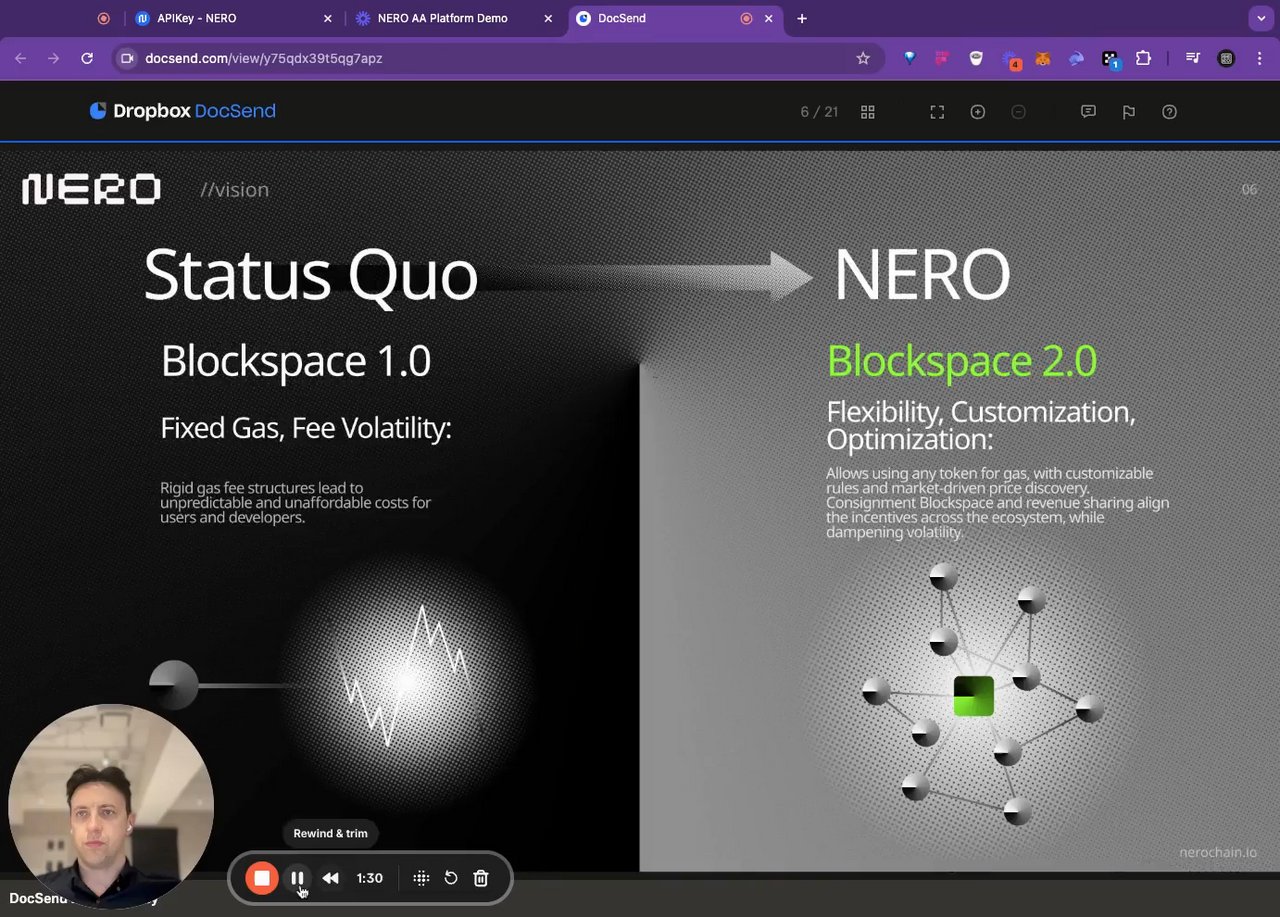Open the MetaMask fox extension
Screen dimensions: 1280x917
1043,58
